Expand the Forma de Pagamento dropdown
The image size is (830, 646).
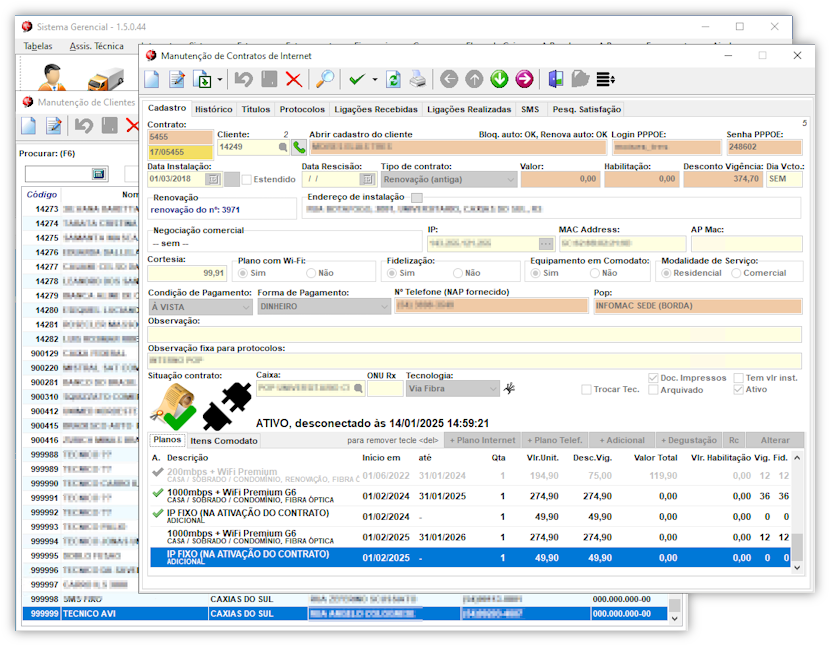point(384,307)
